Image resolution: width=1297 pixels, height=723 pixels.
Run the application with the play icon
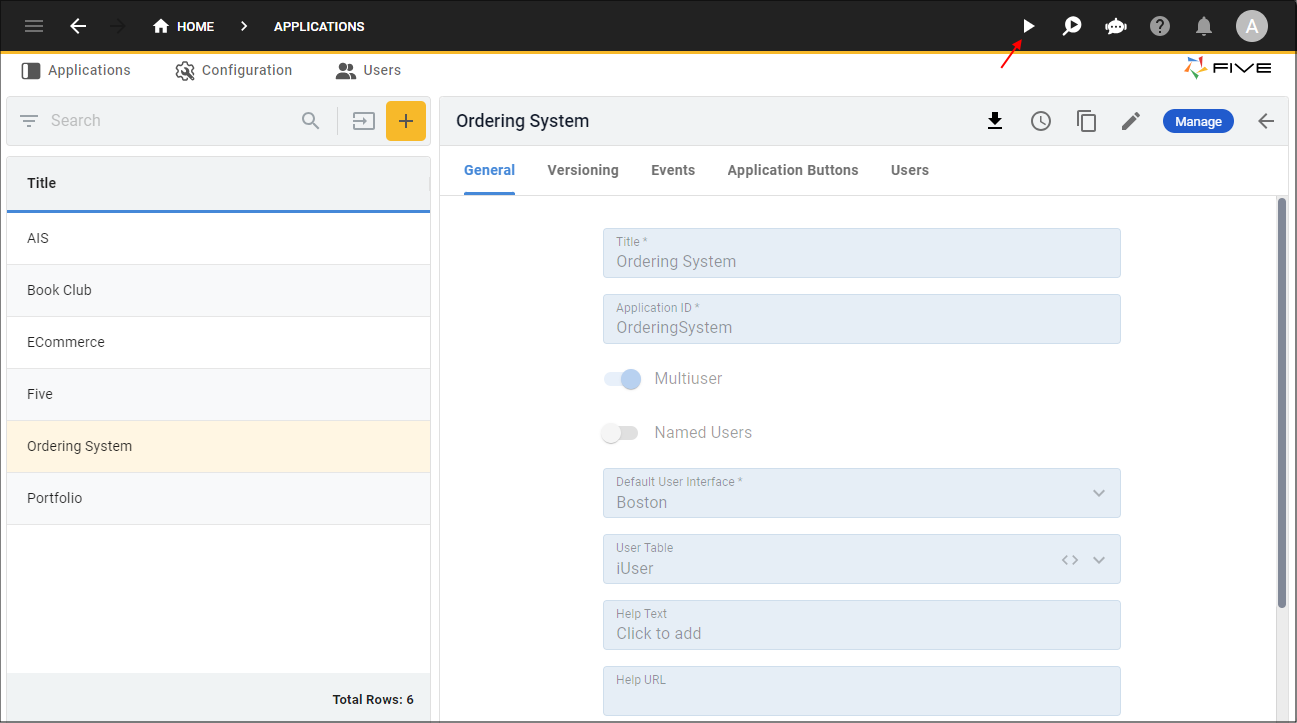coord(1028,26)
